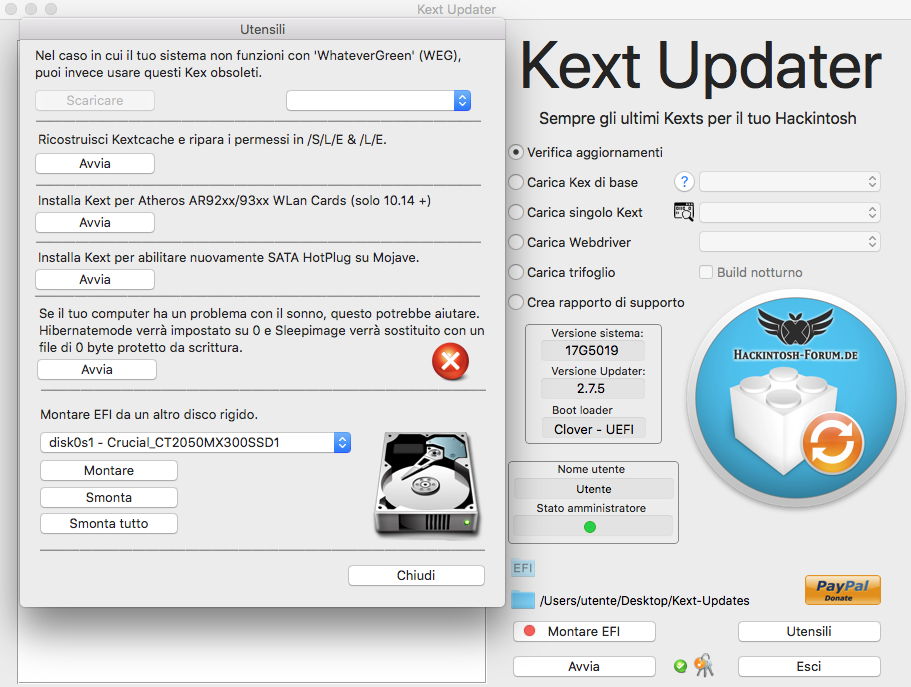The width and height of the screenshot is (911, 687).
Task: Click the Updater version value 2.7.5
Action: click(x=592, y=388)
